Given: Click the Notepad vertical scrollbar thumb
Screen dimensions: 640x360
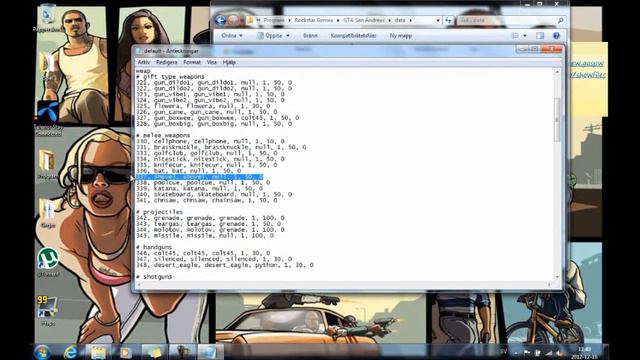Looking at the screenshot, I should (x=557, y=120).
